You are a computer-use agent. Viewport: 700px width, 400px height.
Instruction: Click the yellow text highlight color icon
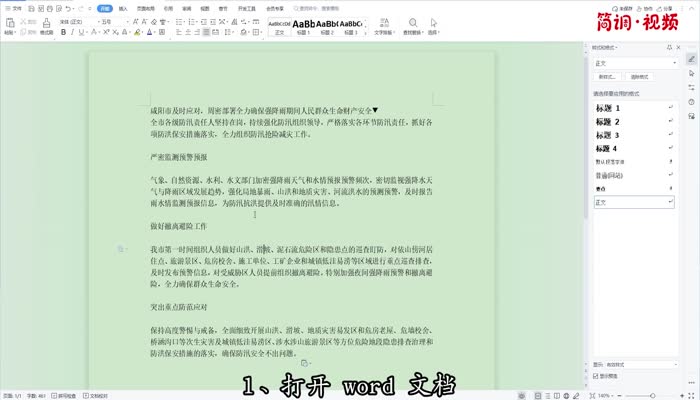(137, 32)
